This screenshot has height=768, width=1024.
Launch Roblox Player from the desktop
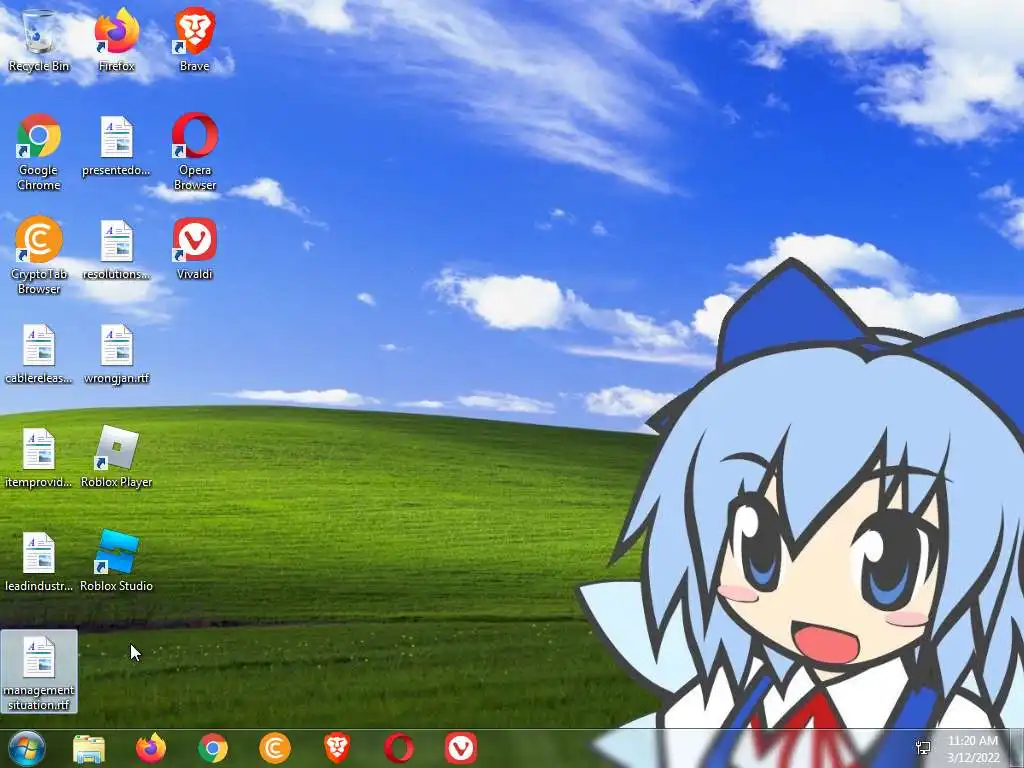[116, 457]
